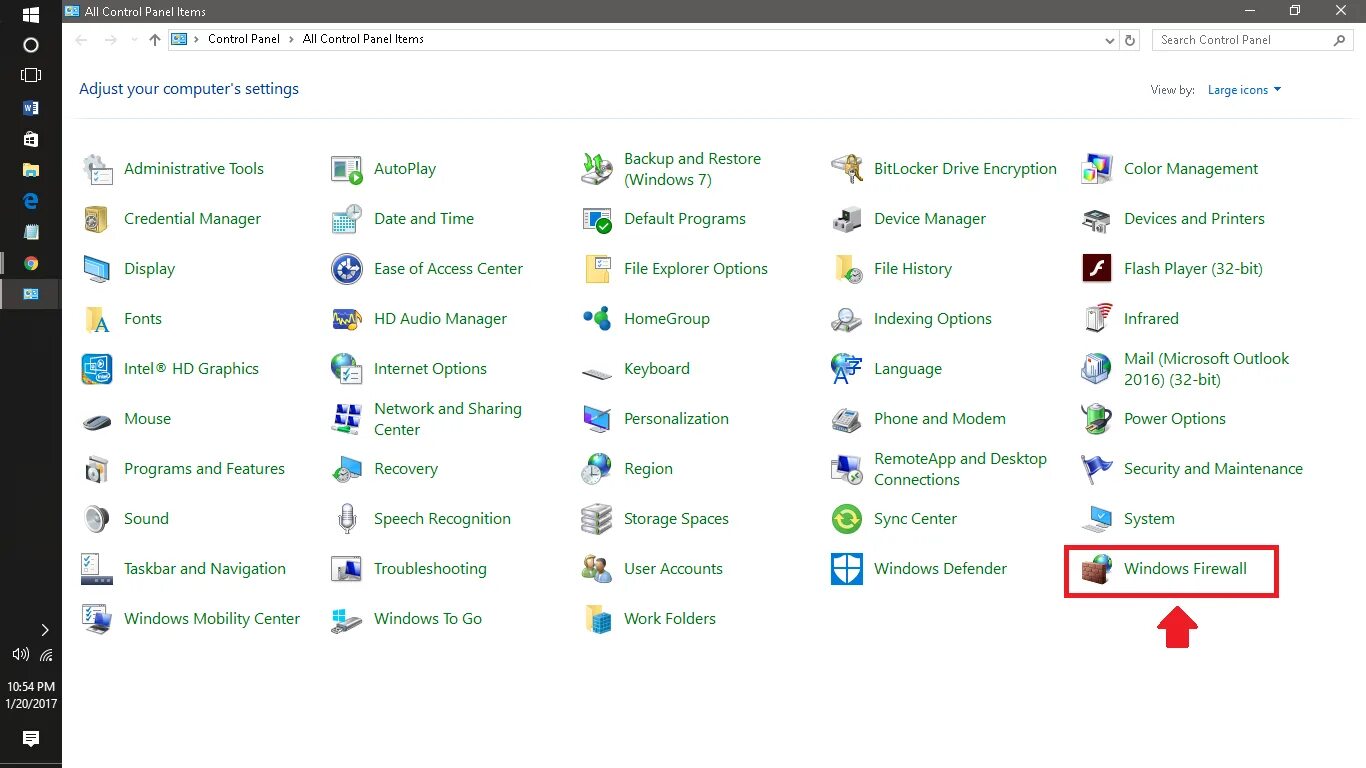Open the Network and Sharing Center link
Image resolution: width=1366 pixels, height=768 pixels.
[x=448, y=419]
